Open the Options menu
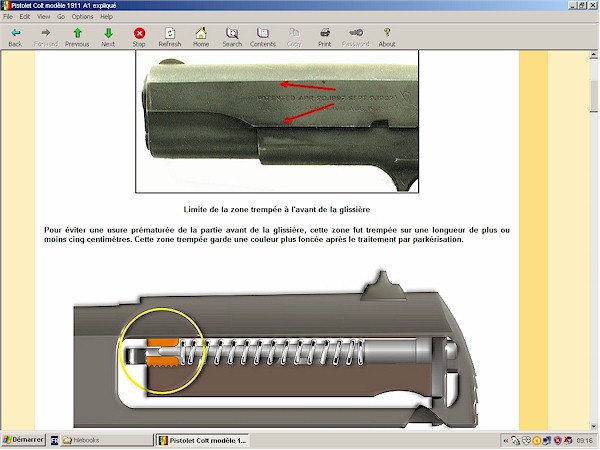This screenshot has width=600, height=450. pyautogui.click(x=82, y=16)
